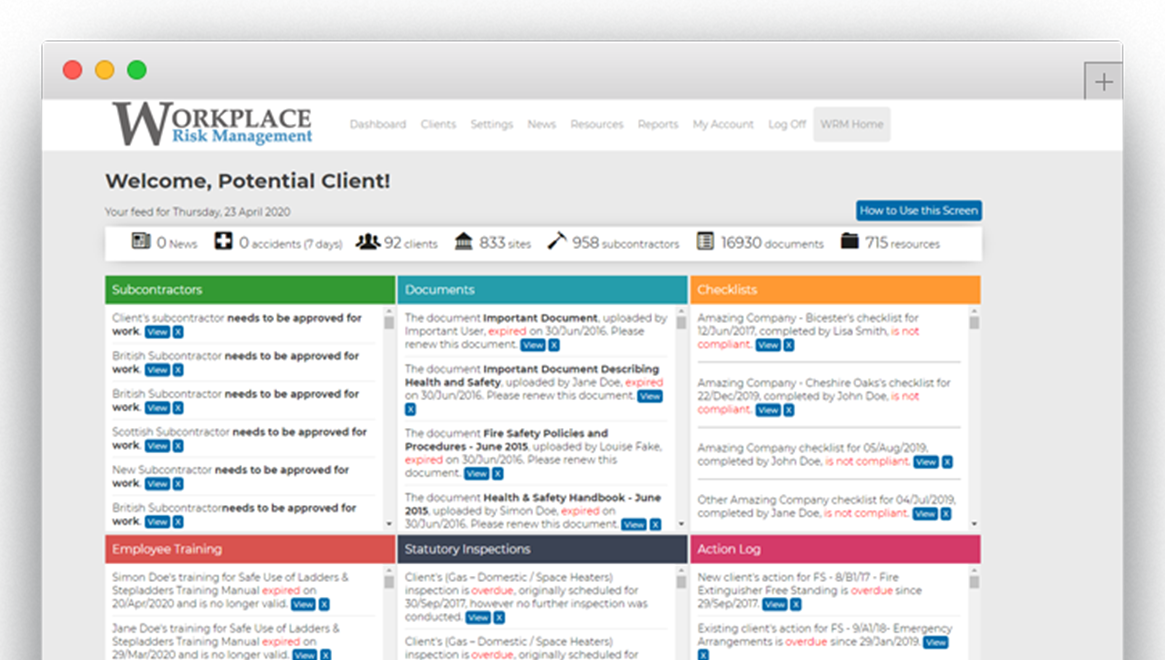Image resolution: width=1165 pixels, height=660 pixels.
Task: Open the Reports menu
Action: 658,124
